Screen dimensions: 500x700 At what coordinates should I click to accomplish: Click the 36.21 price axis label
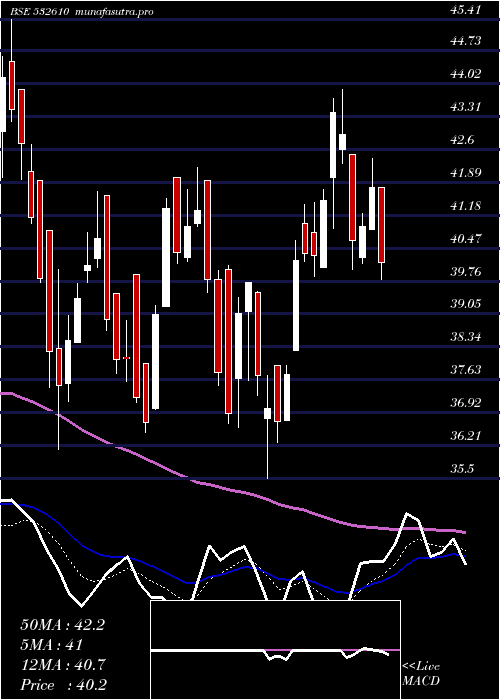[466, 436]
